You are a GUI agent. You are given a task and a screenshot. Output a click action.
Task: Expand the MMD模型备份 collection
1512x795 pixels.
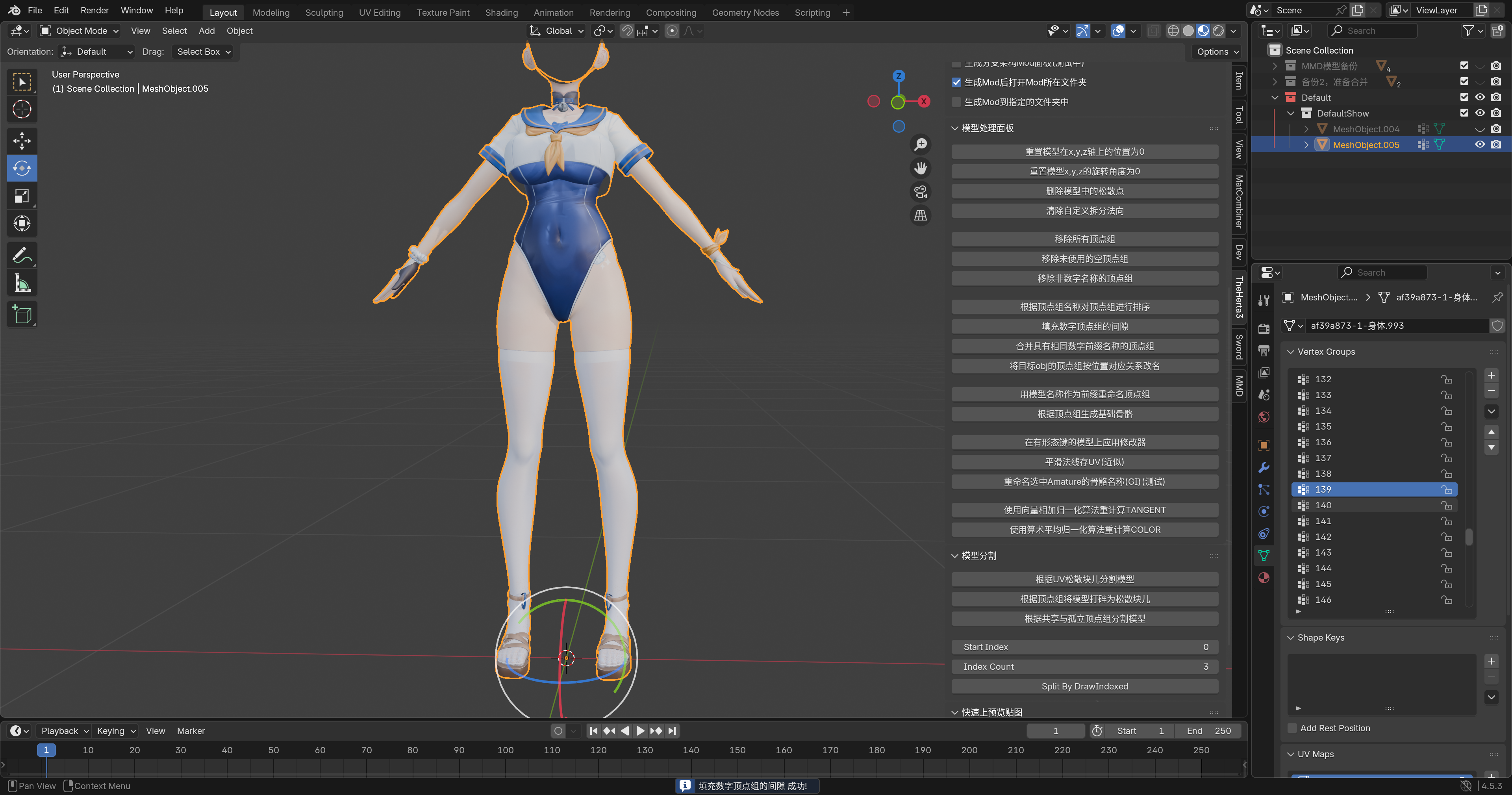1274,66
